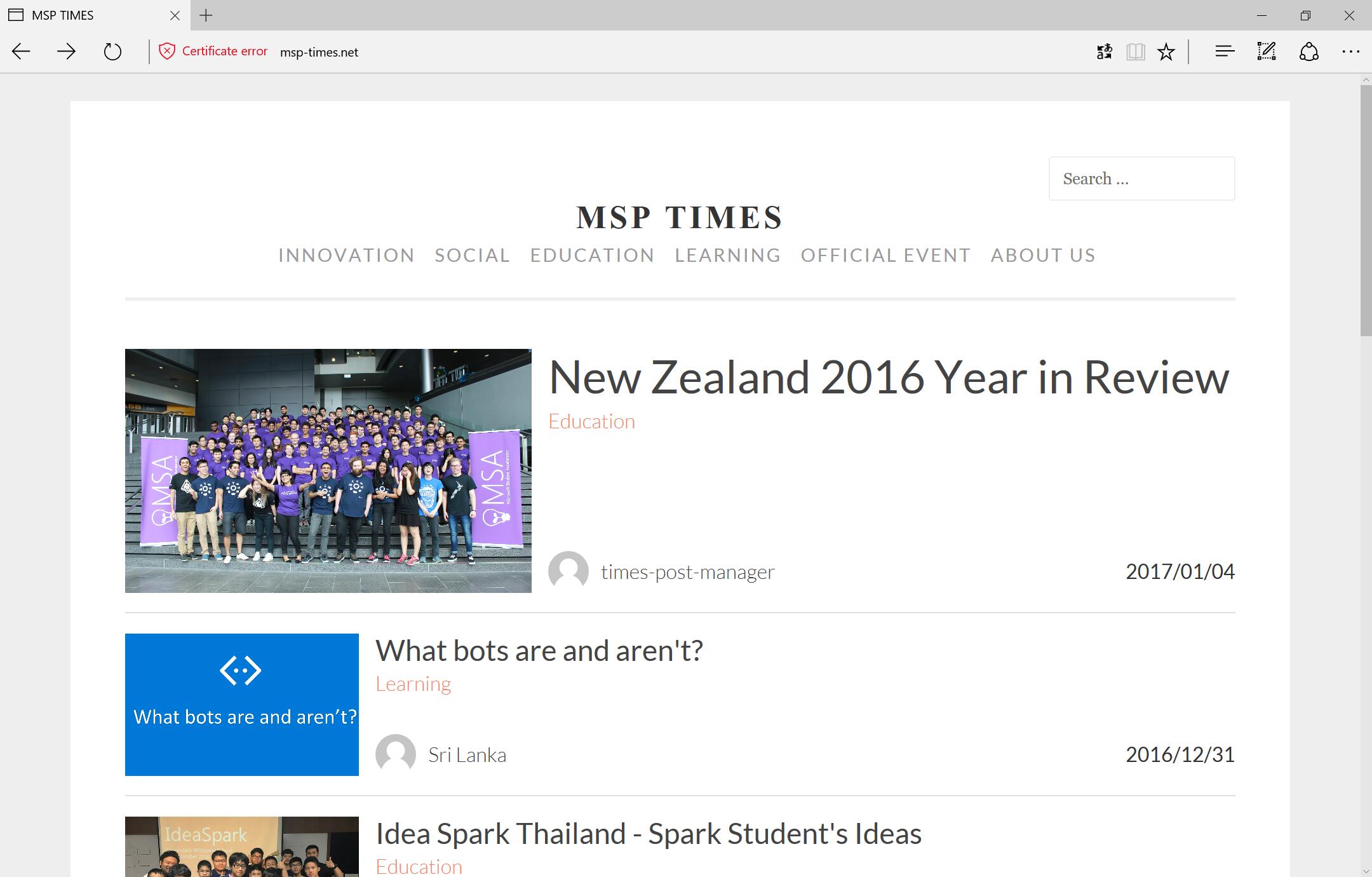Click the Certificate error shield icon

coord(166,51)
